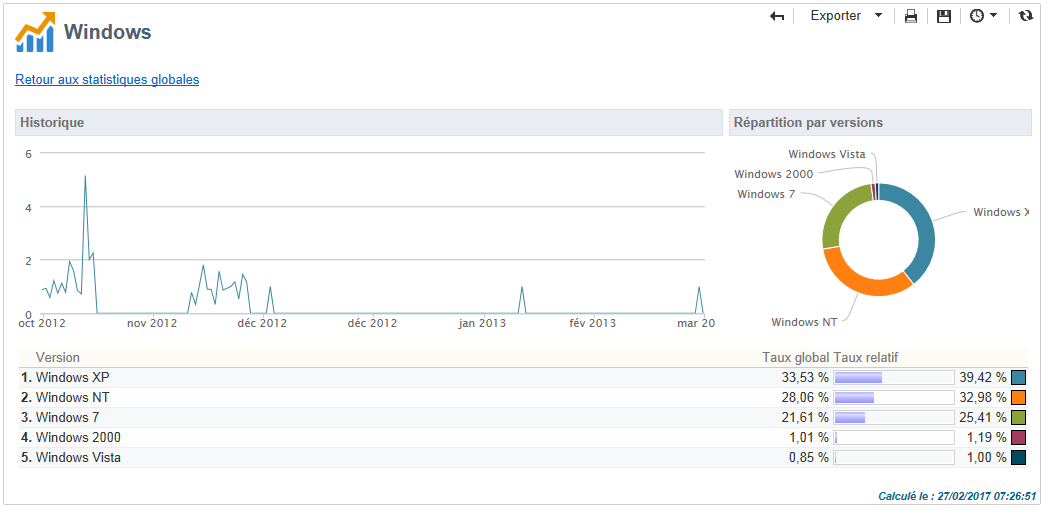
Task: Click the green Windows 7 donut segment
Action: [838, 213]
